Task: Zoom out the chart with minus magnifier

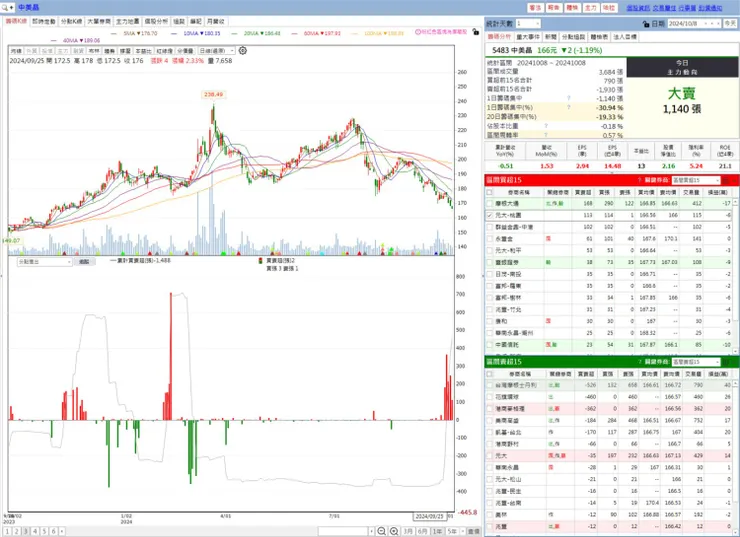Action: tap(382, 531)
